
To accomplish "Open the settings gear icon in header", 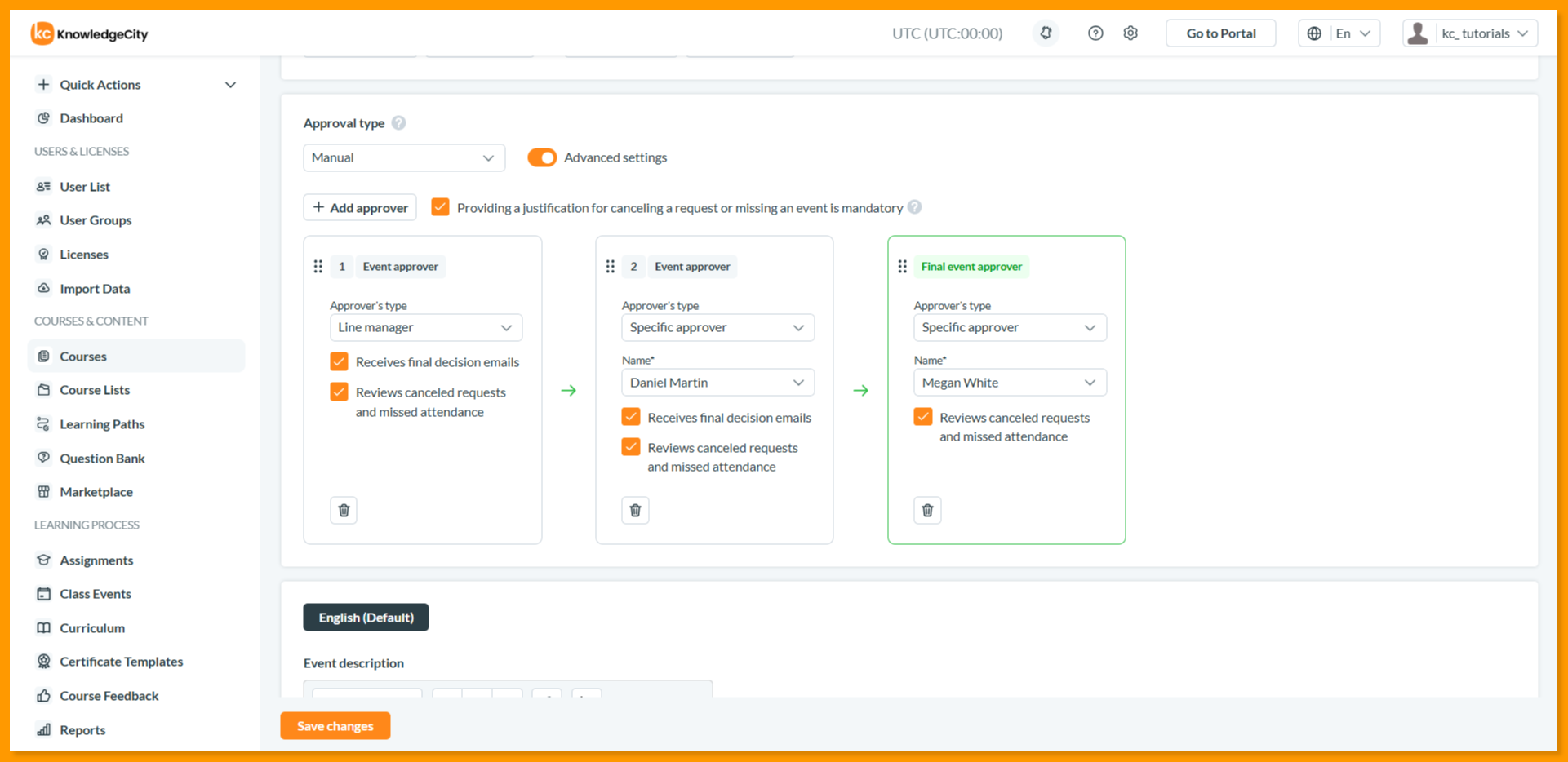I will tap(1130, 33).
